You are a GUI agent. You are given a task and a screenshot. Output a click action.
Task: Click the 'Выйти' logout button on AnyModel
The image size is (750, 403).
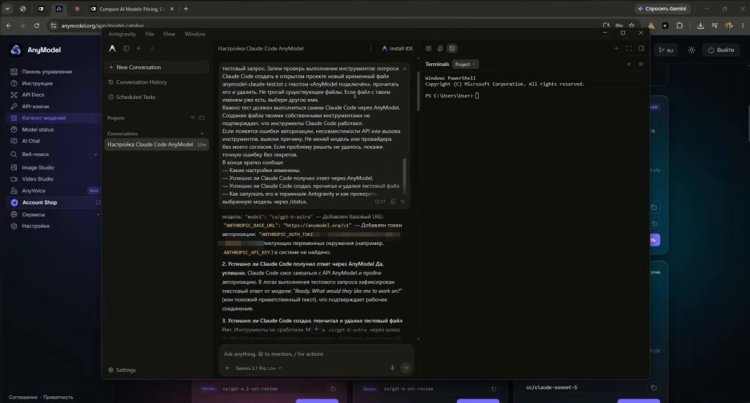coord(720,50)
